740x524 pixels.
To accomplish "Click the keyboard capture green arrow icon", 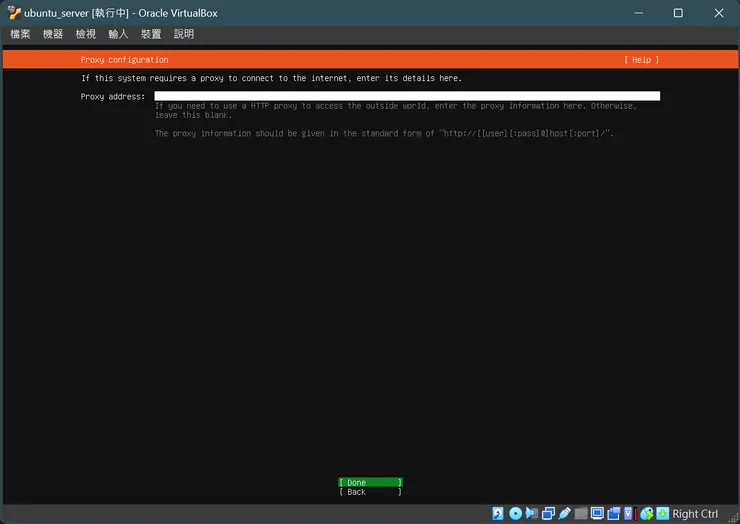I will point(663,513).
